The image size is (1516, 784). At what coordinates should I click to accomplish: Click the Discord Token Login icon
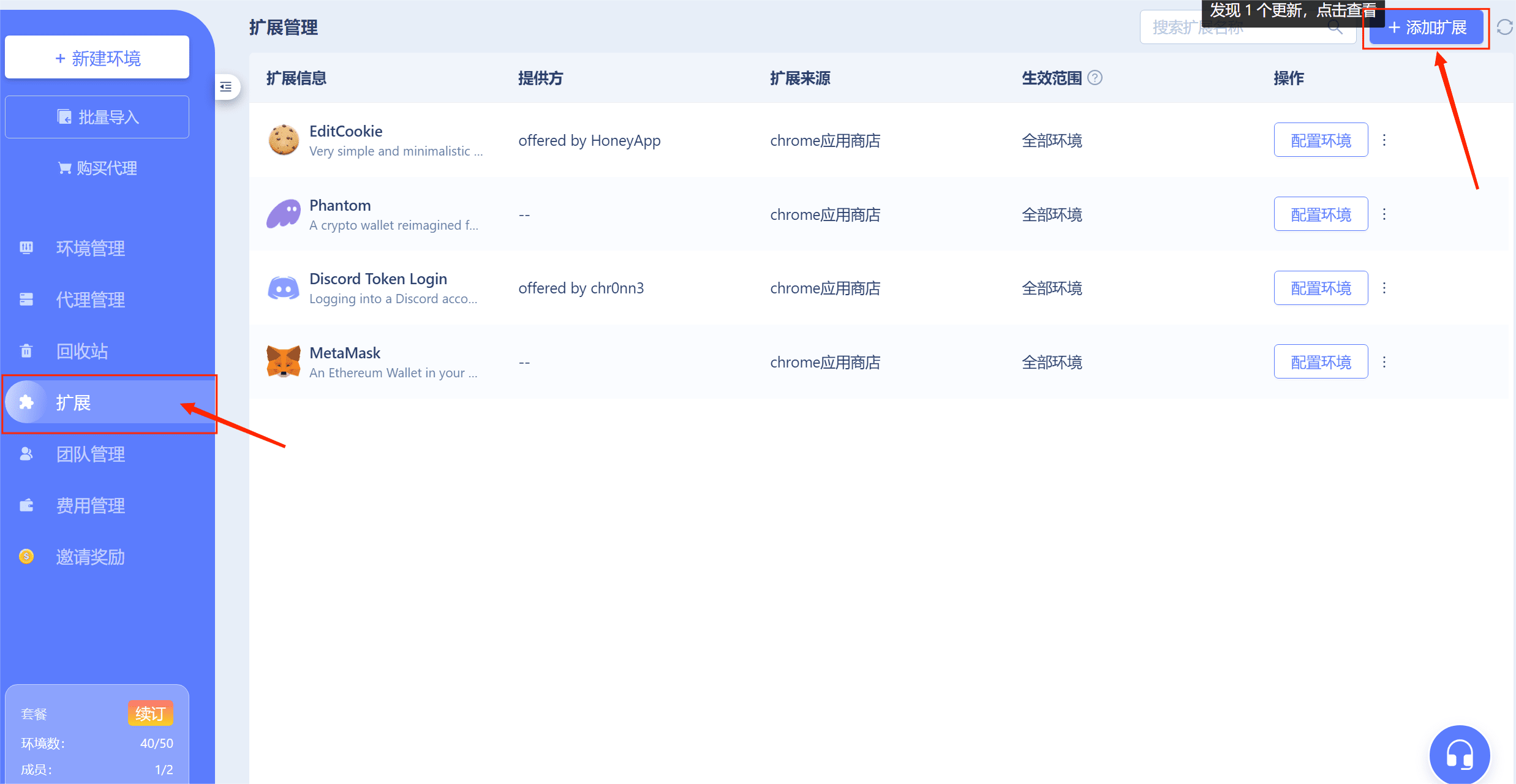click(x=284, y=288)
